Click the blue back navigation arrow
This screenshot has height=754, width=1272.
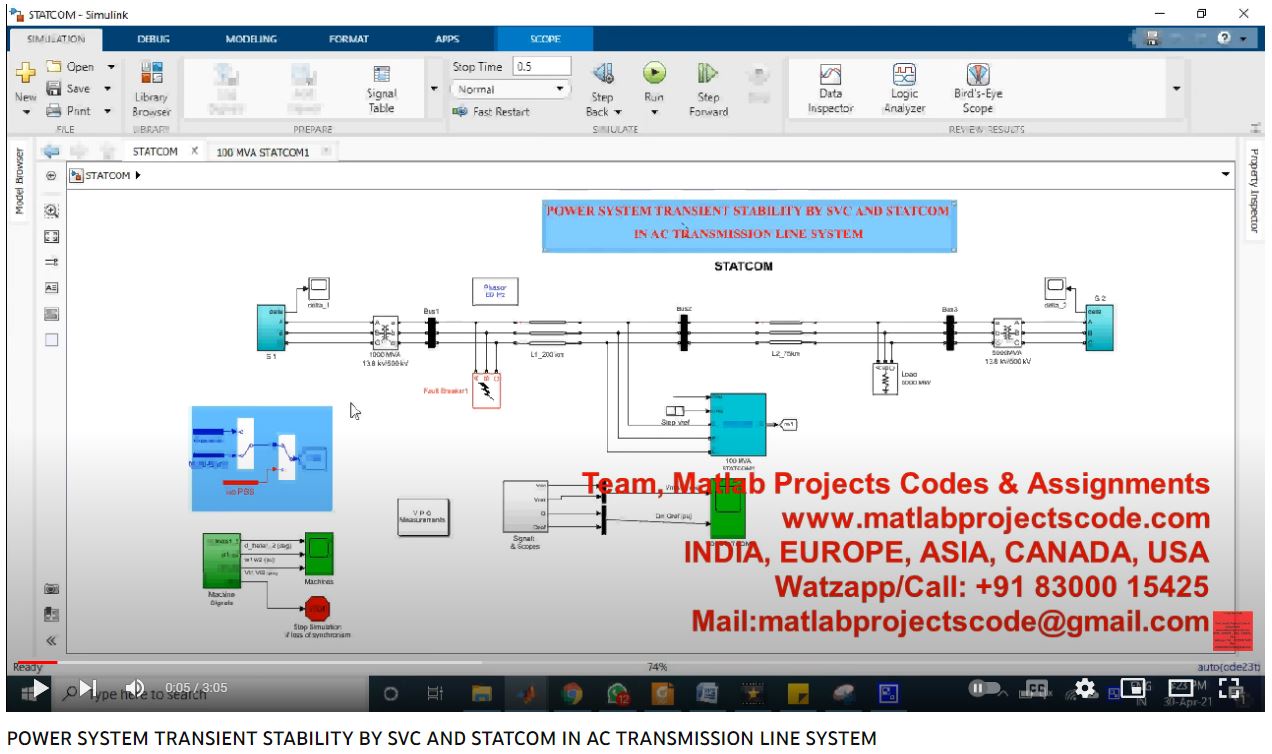[51, 151]
